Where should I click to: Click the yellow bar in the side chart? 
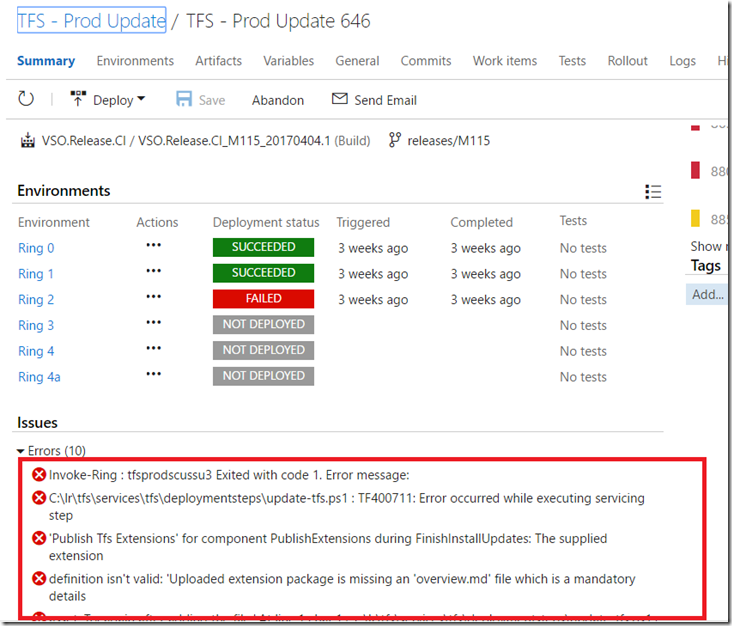point(695,218)
